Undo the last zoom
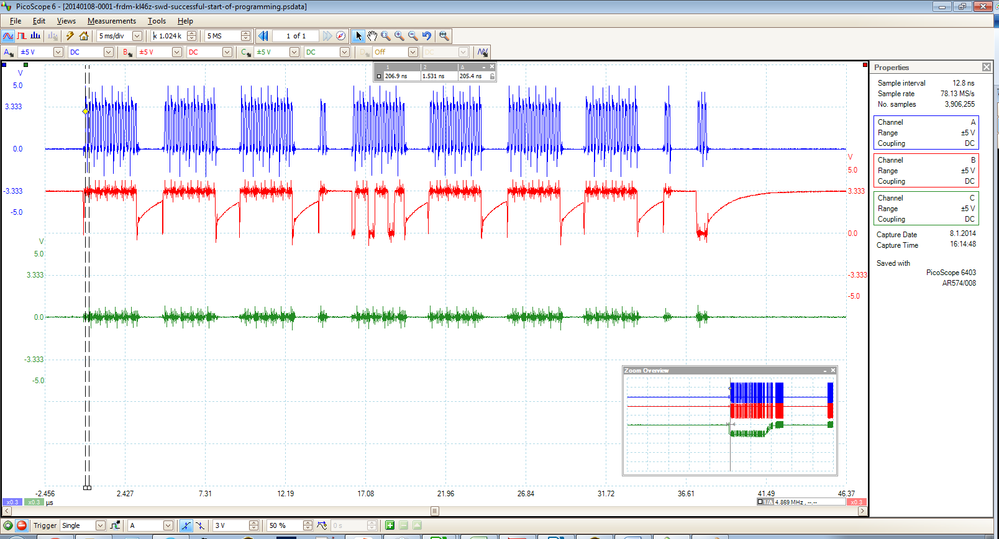This screenshot has height=539, width=999. click(x=427, y=36)
